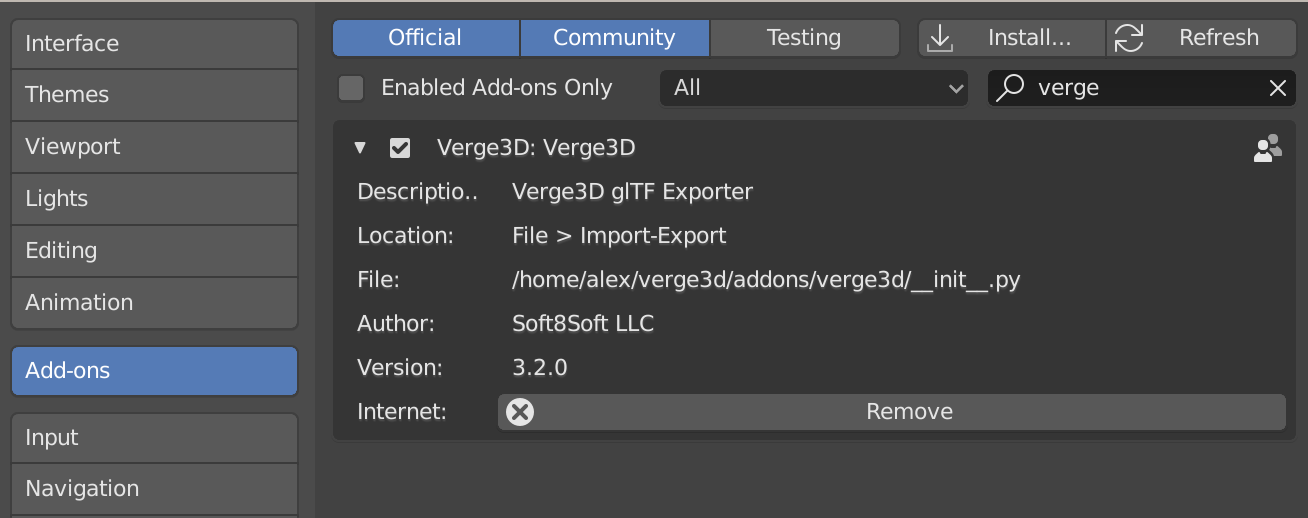Toggle the Community support level filter

click(x=615, y=38)
